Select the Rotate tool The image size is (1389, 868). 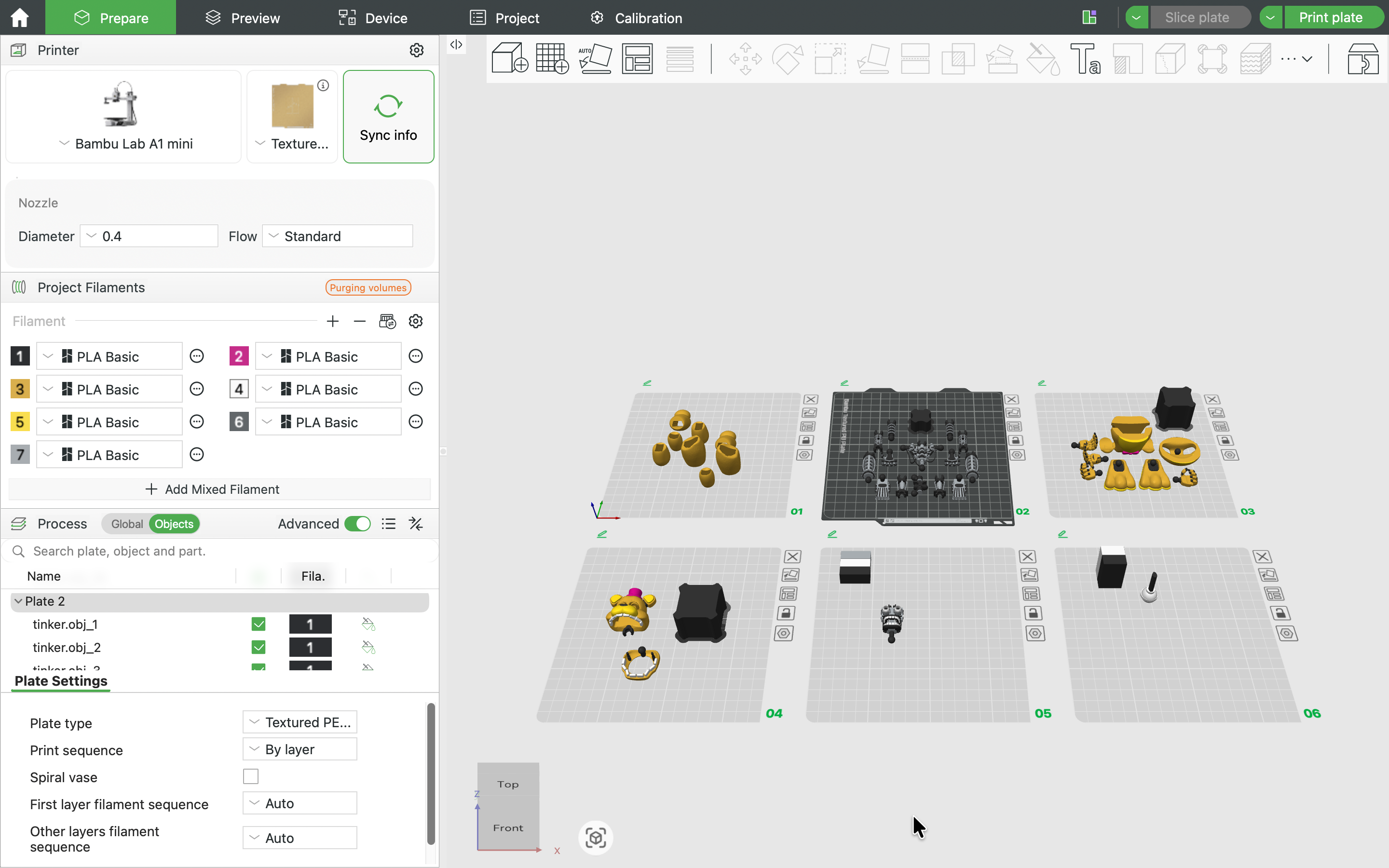pyautogui.click(x=788, y=58)
